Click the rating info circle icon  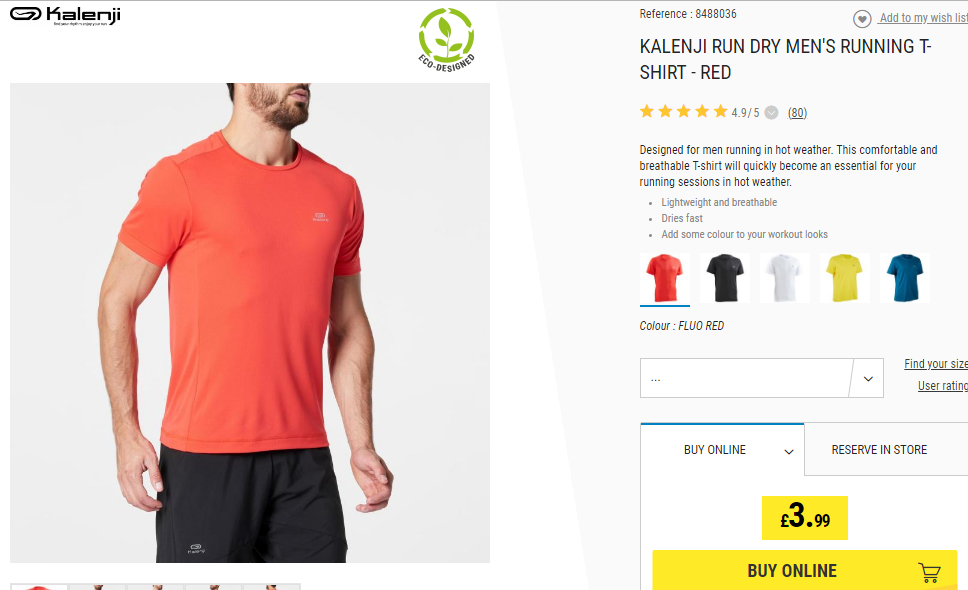[771, 112]
